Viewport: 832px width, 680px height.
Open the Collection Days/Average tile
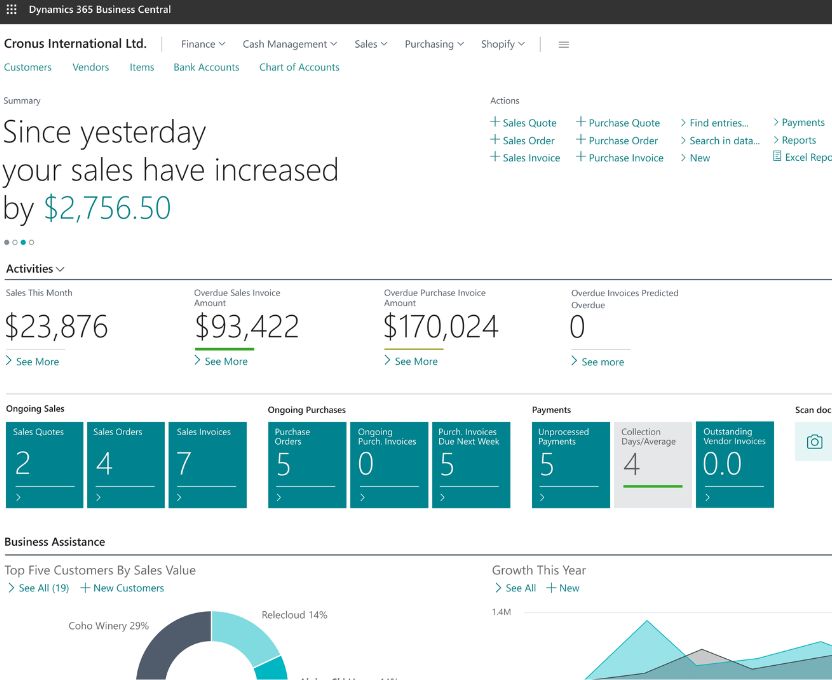pos(653,465)
